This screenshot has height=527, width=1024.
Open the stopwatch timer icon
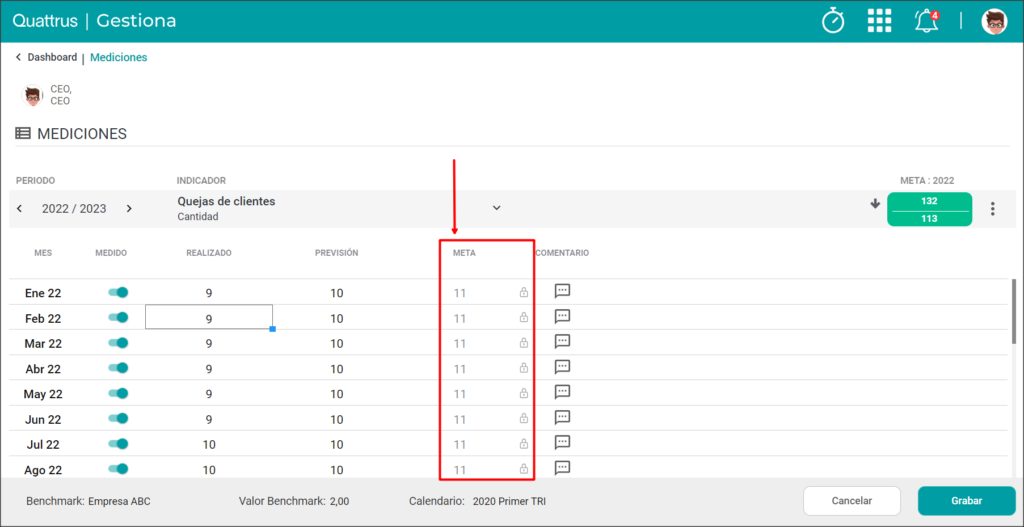[833, 21]
